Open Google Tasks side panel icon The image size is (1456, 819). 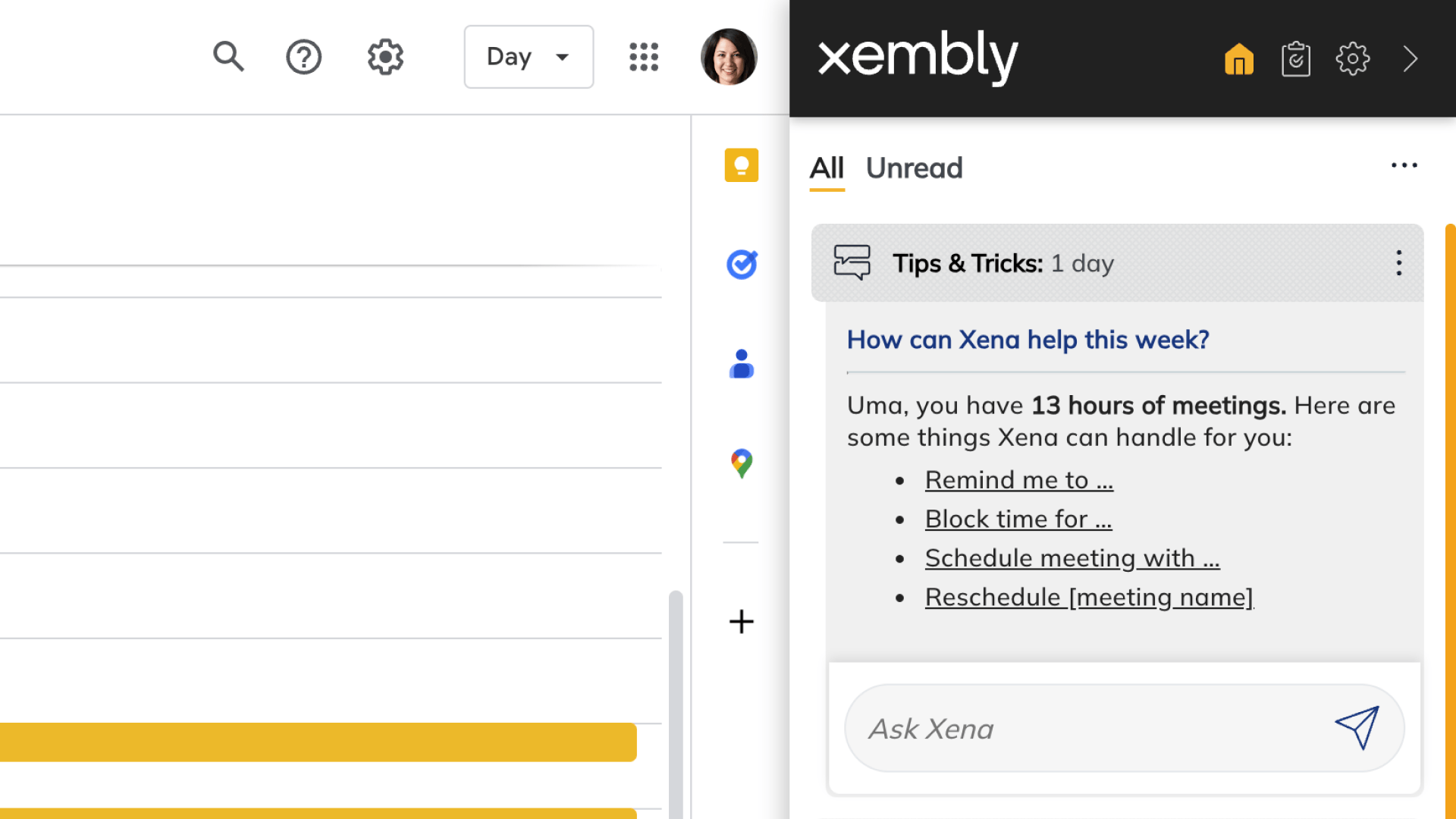[x=741, y=265]
